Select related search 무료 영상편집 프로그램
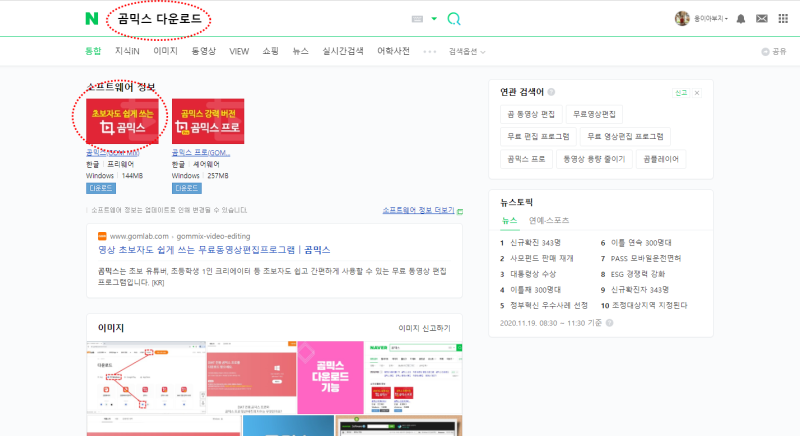800x436 pixels. (x=625, y=137)
